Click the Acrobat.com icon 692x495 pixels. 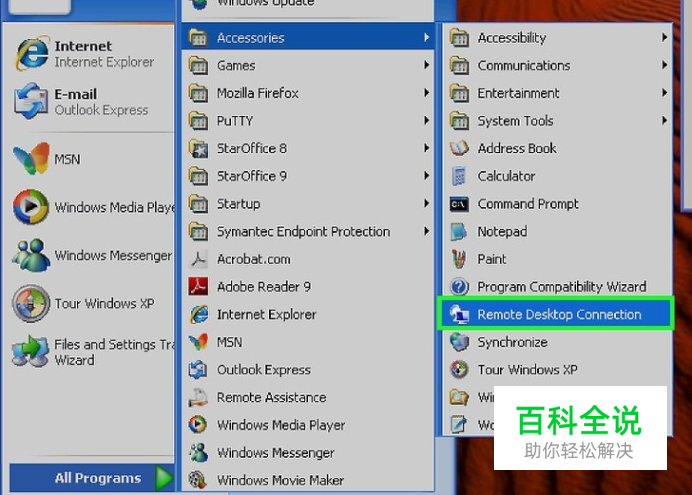point(198,259)
